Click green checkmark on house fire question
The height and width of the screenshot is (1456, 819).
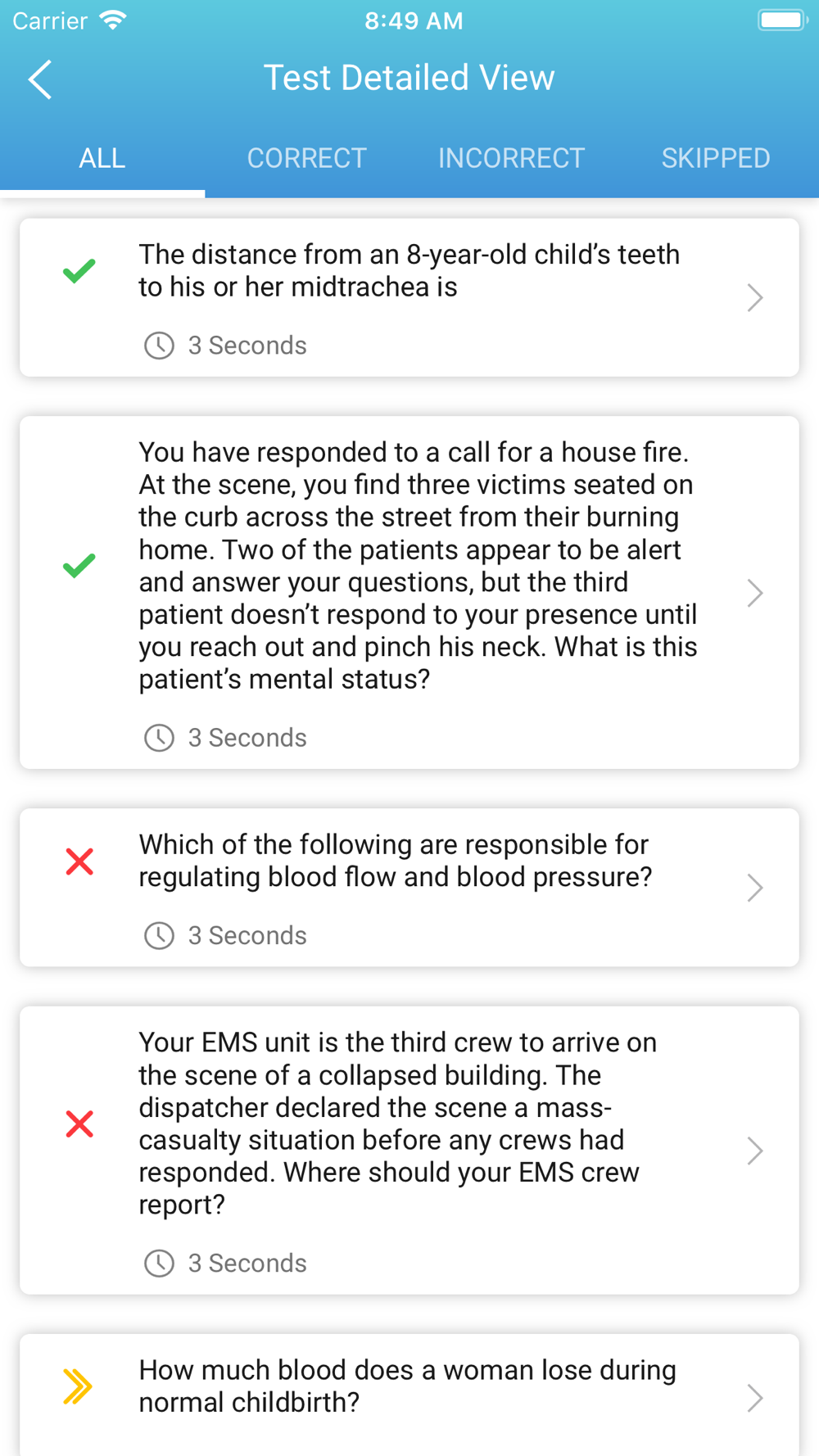tap(79, 566)
